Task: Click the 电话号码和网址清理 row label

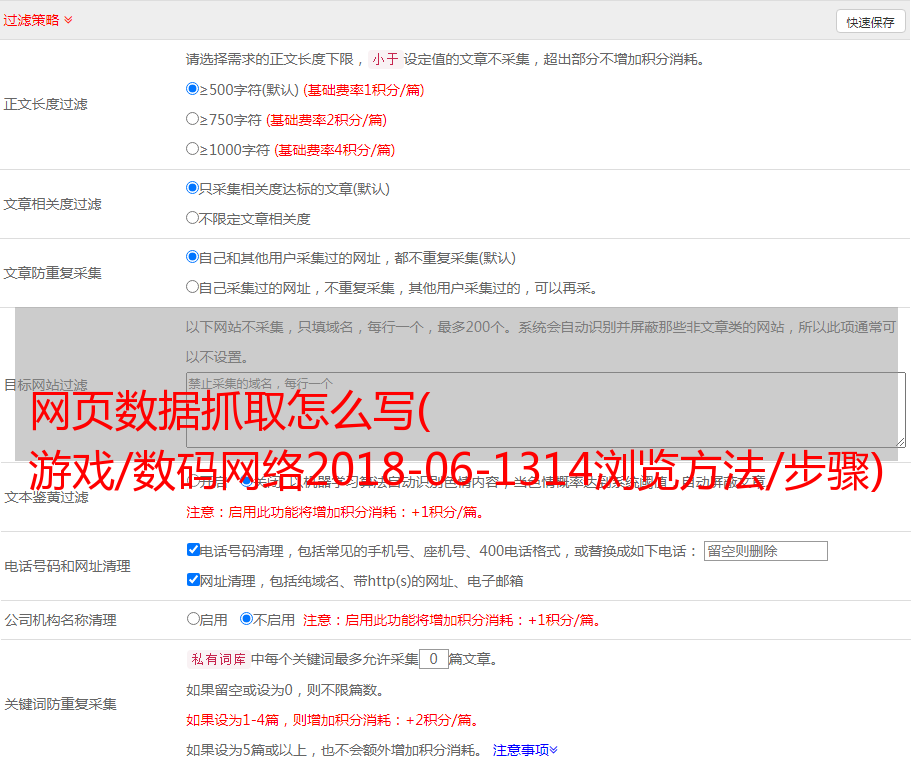Action: click(x=67, y=566)
